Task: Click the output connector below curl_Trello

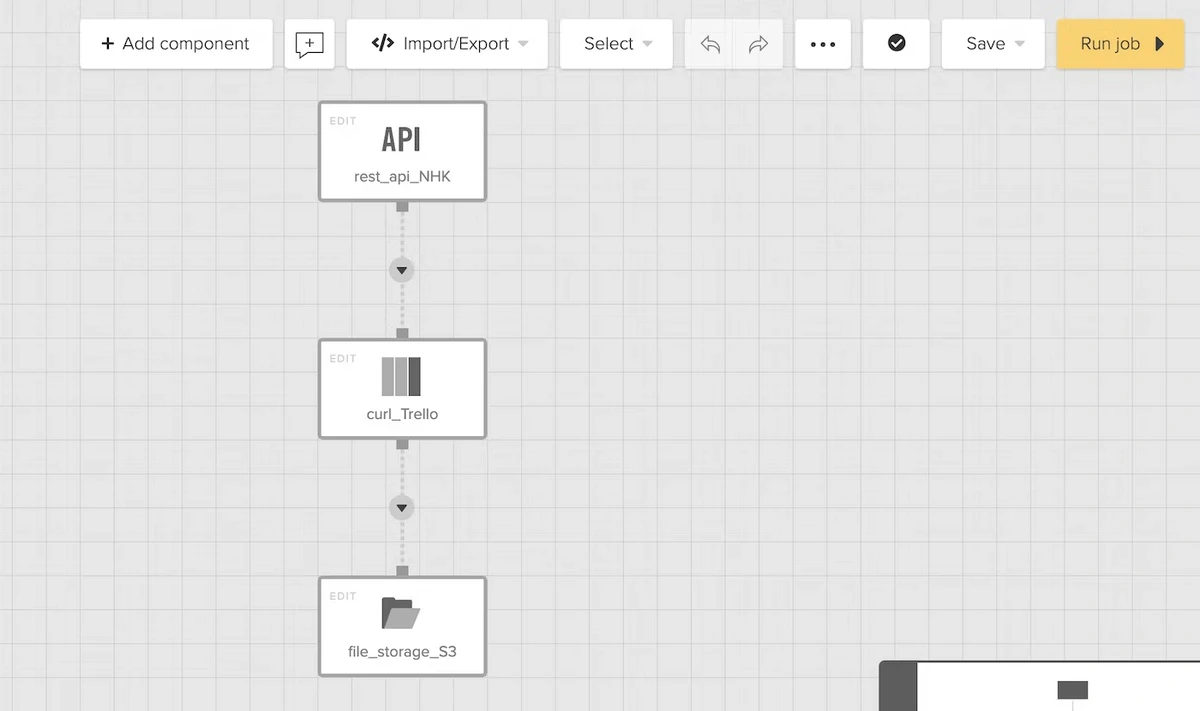Action: tap(402, 444)
